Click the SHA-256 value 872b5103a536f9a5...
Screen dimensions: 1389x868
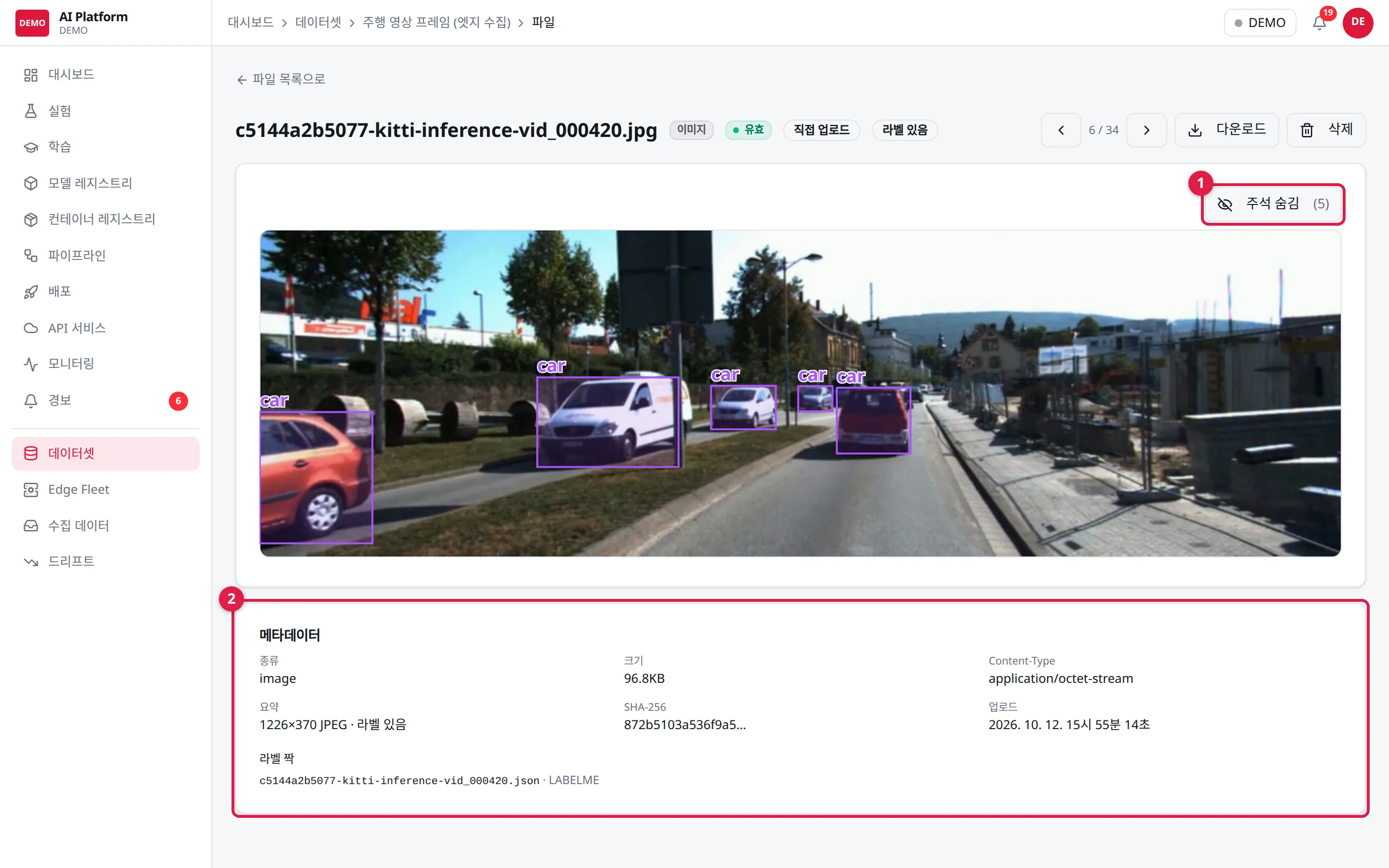(685, 725)
